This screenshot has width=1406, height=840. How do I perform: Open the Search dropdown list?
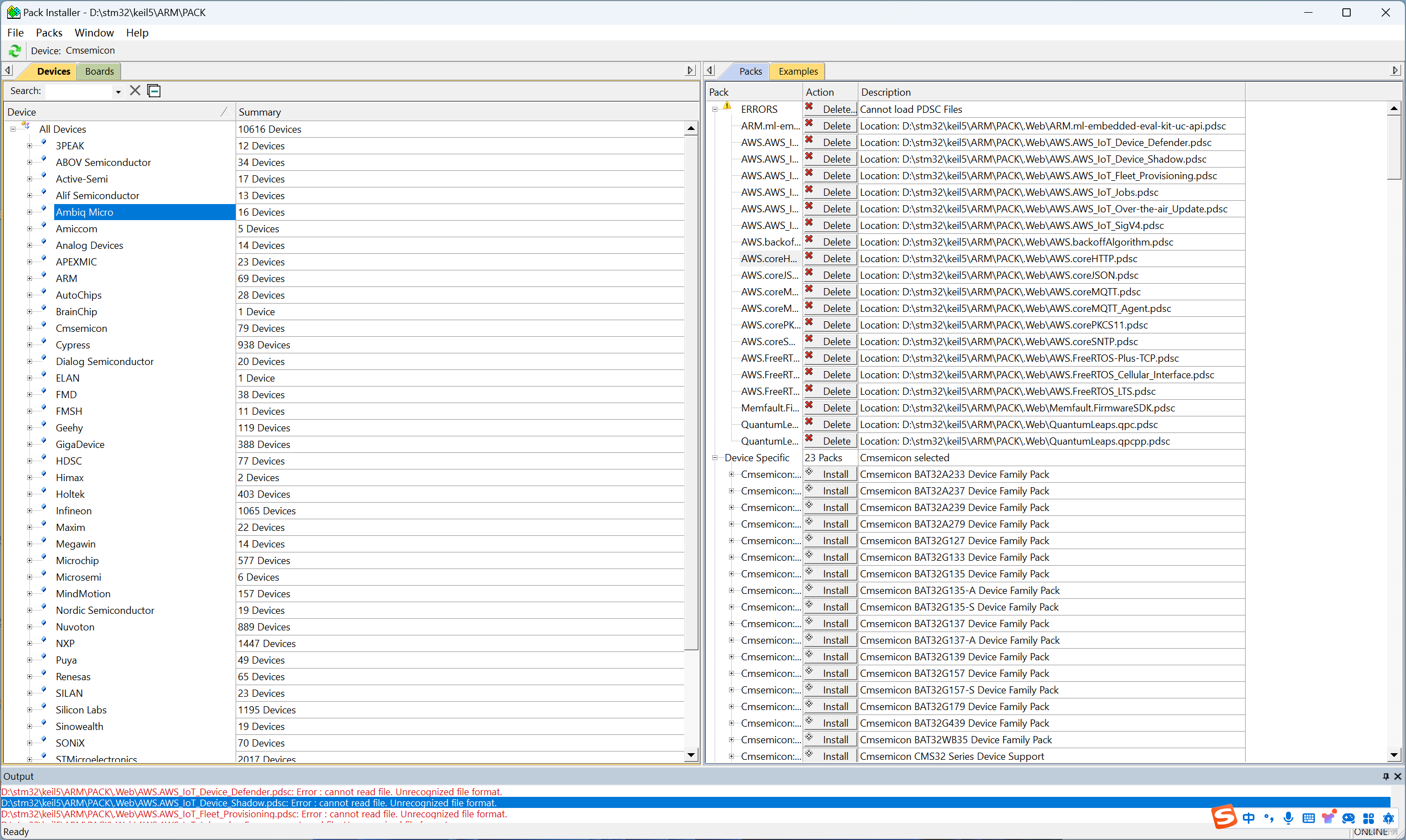coord(118,91)
